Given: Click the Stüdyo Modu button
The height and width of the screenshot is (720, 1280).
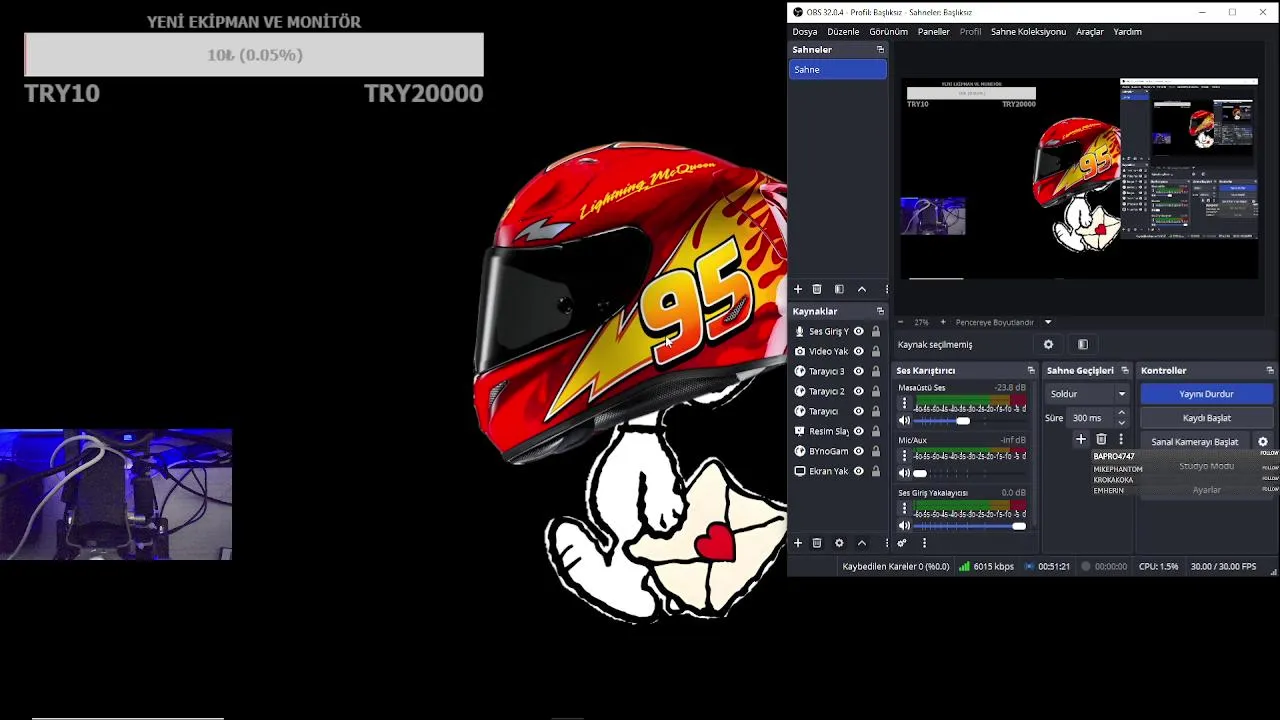Looking at the screenshot, I should coord(1206,466).
